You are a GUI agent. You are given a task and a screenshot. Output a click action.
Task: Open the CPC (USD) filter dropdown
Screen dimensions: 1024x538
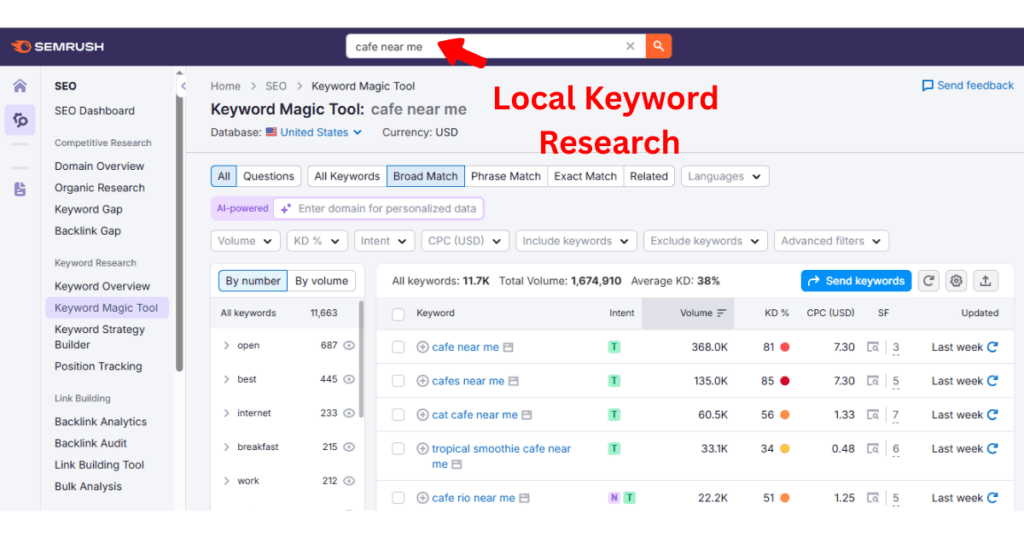[464, 241]
